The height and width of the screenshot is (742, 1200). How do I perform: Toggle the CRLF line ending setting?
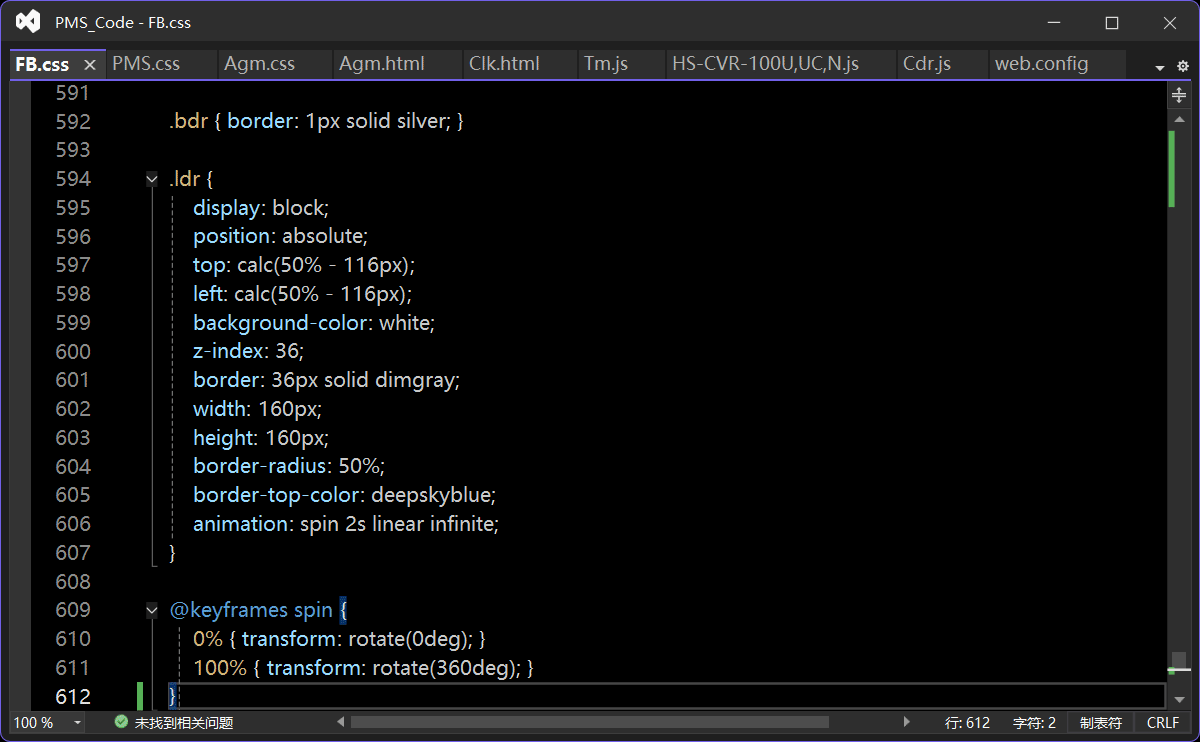(x=1163, y=722)
